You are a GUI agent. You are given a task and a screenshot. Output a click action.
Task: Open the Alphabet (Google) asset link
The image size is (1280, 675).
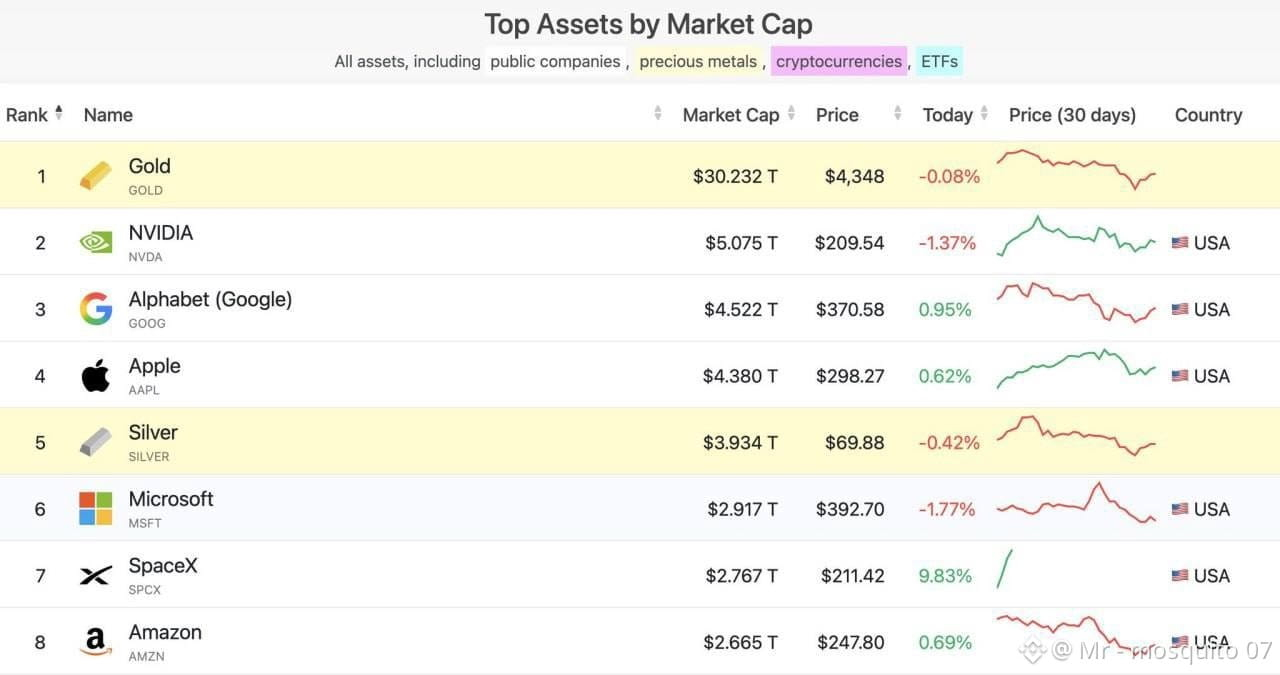[x=210, y=299]
